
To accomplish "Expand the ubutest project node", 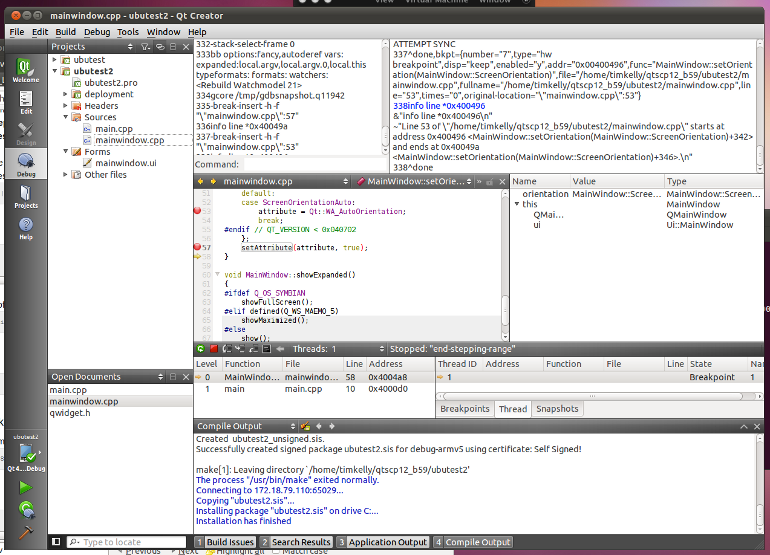I will 55,59.
